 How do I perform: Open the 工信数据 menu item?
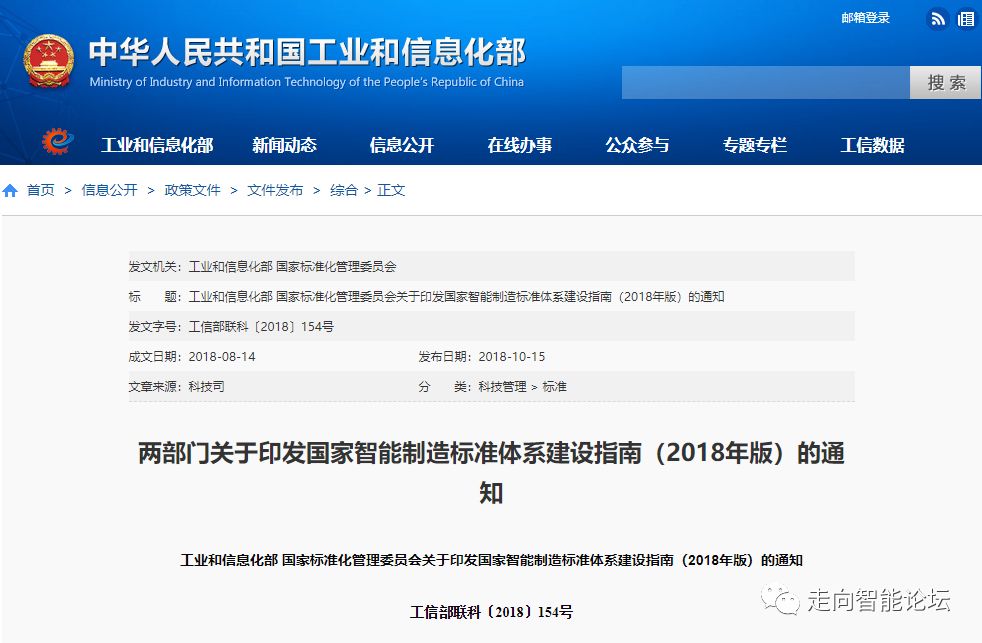click(872, 145)
